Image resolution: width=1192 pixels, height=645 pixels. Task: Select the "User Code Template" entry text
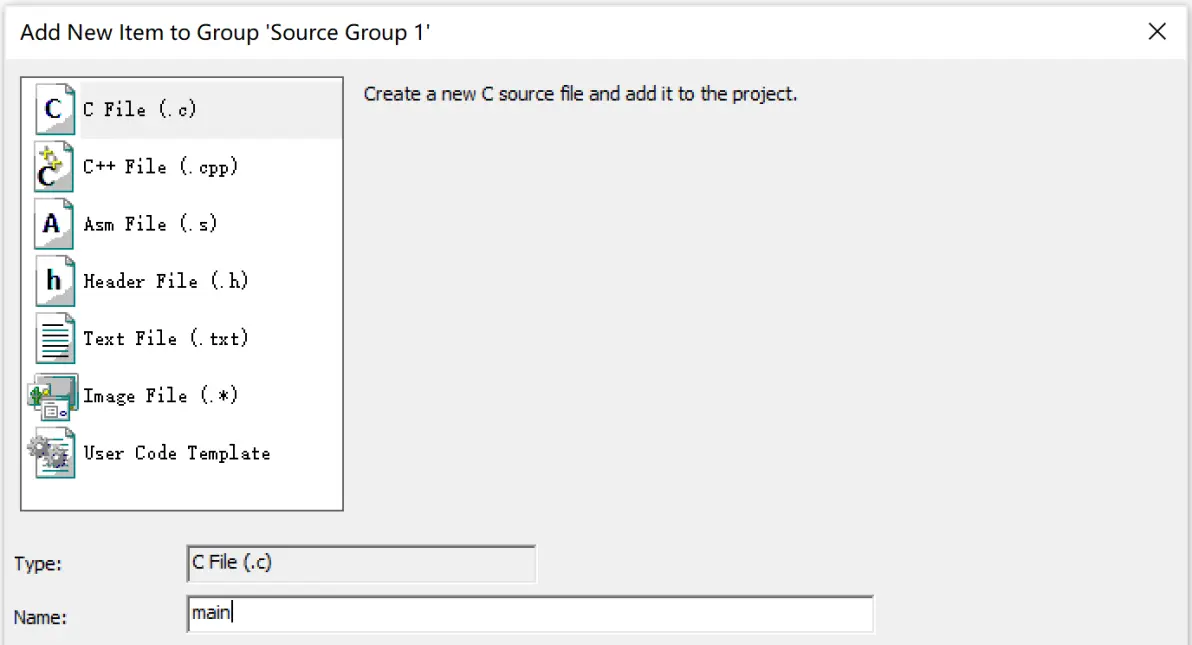(176, 453)
